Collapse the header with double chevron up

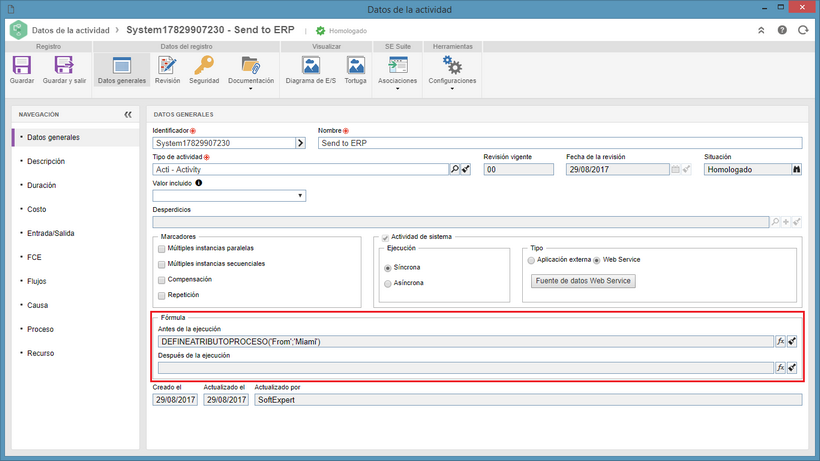point(761,30)
